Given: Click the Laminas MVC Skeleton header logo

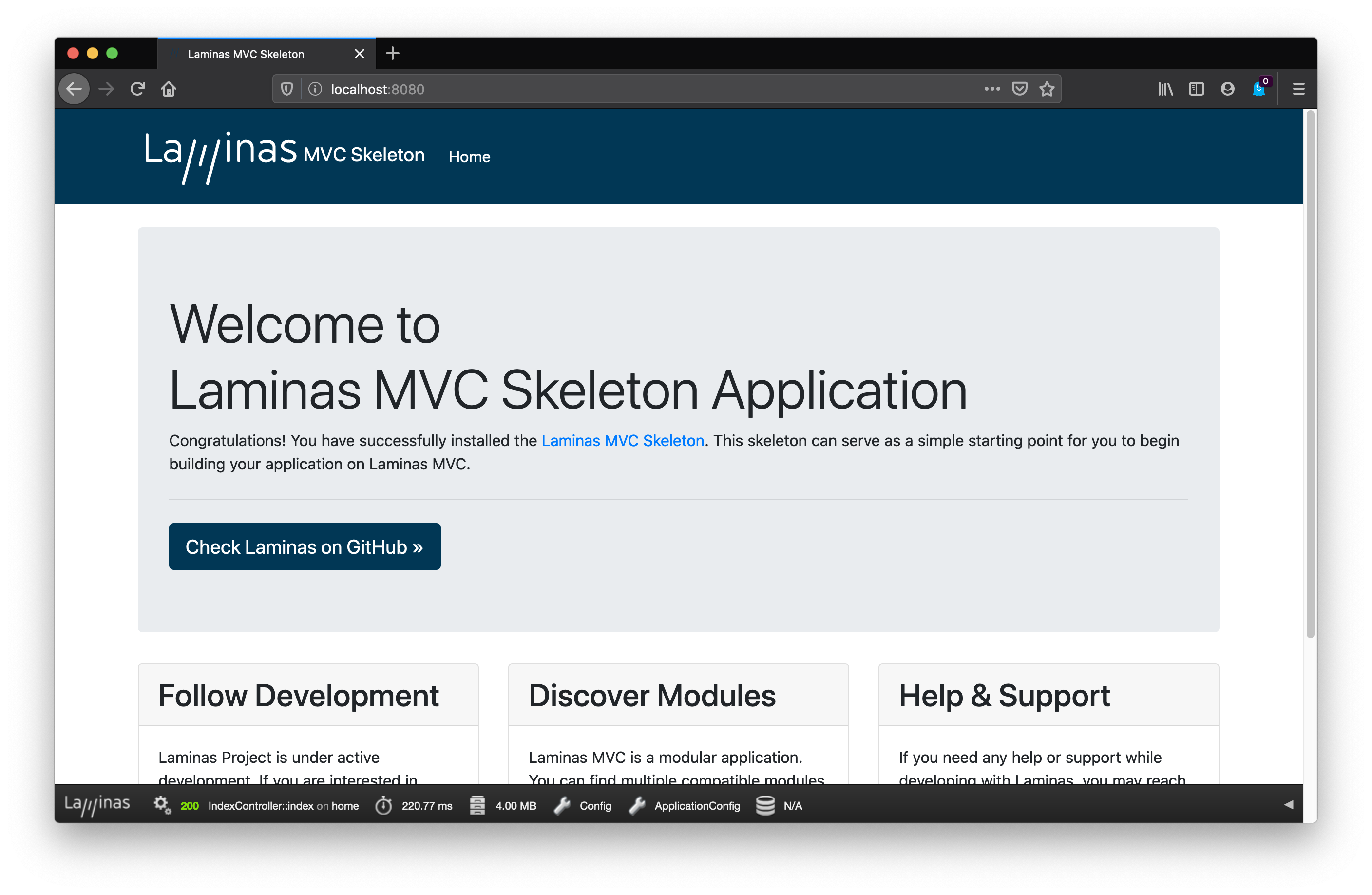Looking at the screenshot, I should pyautogui.click(x=284, y=157).
